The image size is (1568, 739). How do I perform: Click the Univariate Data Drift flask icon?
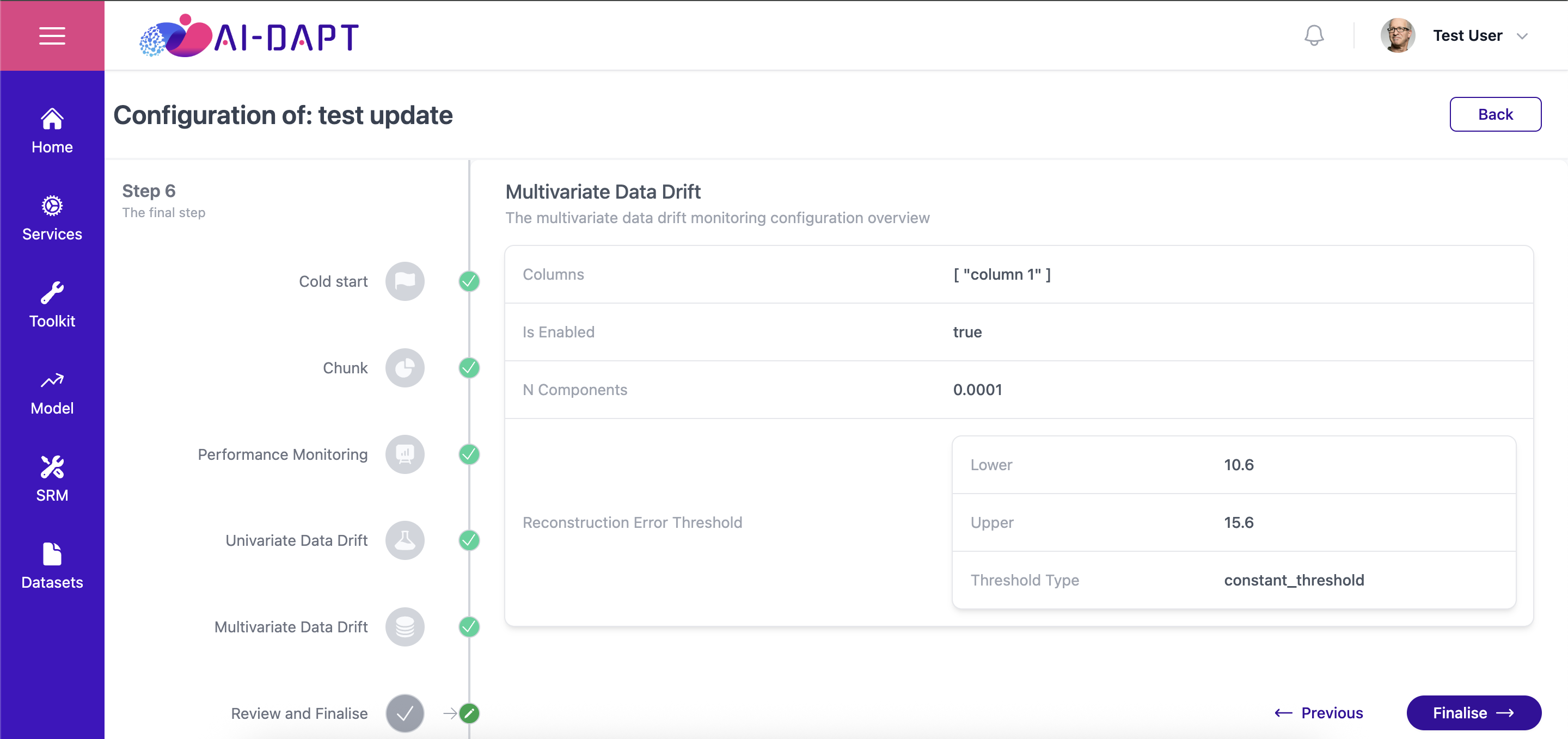(x=405, y=540)
